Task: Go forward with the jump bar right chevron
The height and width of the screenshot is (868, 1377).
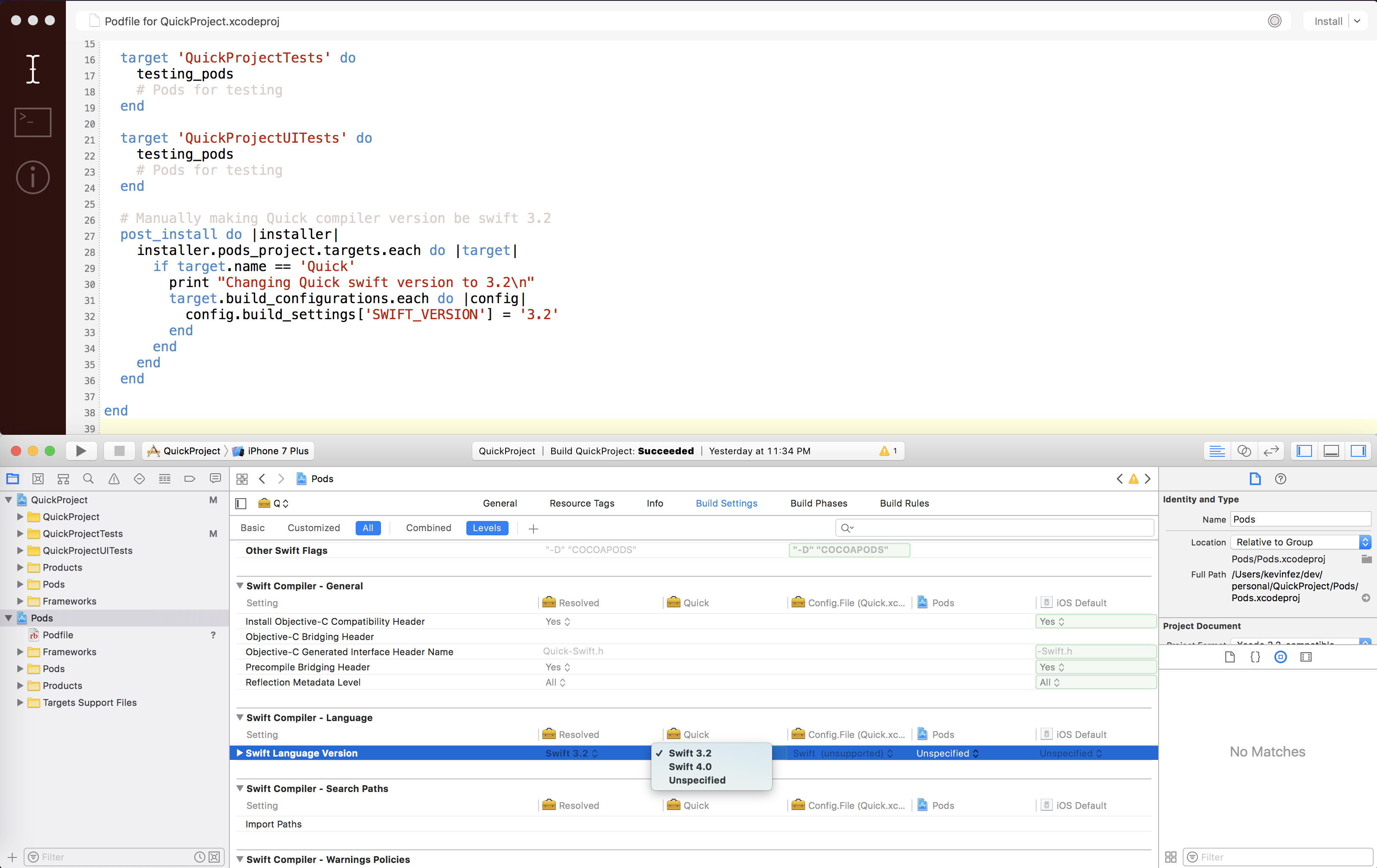Action: coord(281,479)
